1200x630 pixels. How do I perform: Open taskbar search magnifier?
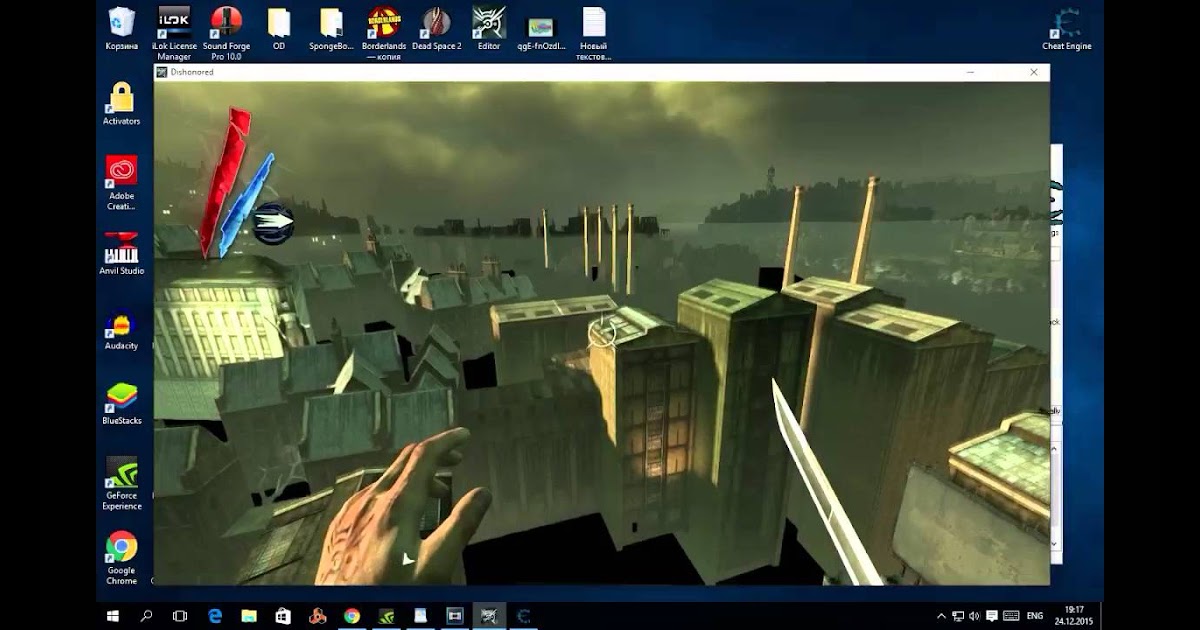146,616
